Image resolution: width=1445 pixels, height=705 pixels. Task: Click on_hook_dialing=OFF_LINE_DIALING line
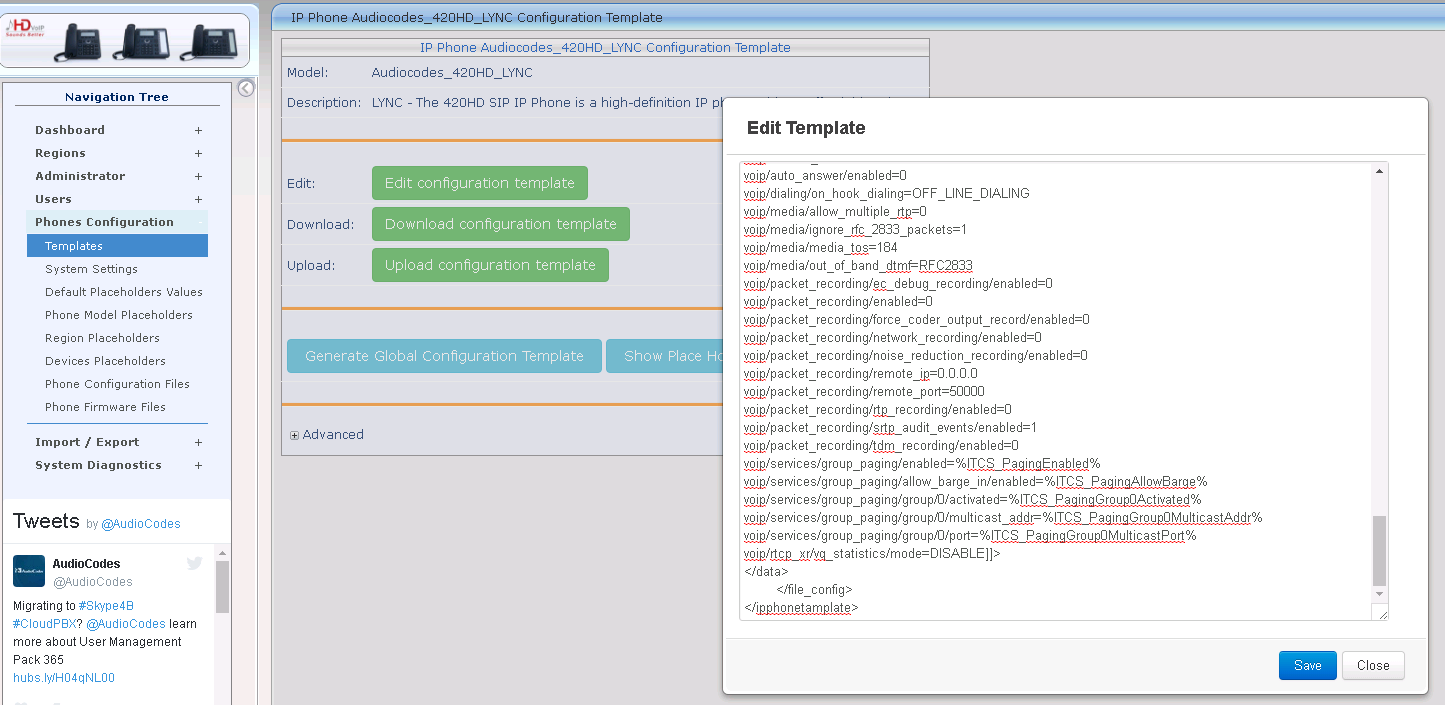(x=886, y=193)
